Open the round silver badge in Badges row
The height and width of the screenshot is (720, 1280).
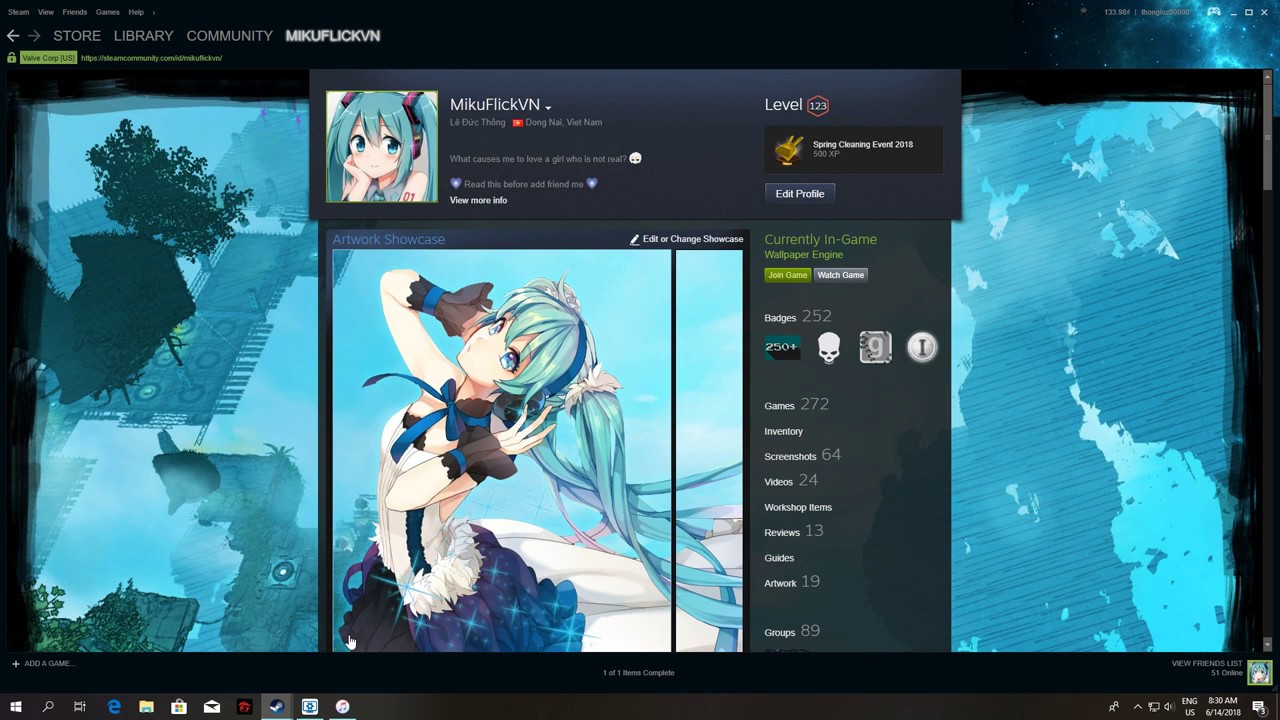tap(922, 347)
